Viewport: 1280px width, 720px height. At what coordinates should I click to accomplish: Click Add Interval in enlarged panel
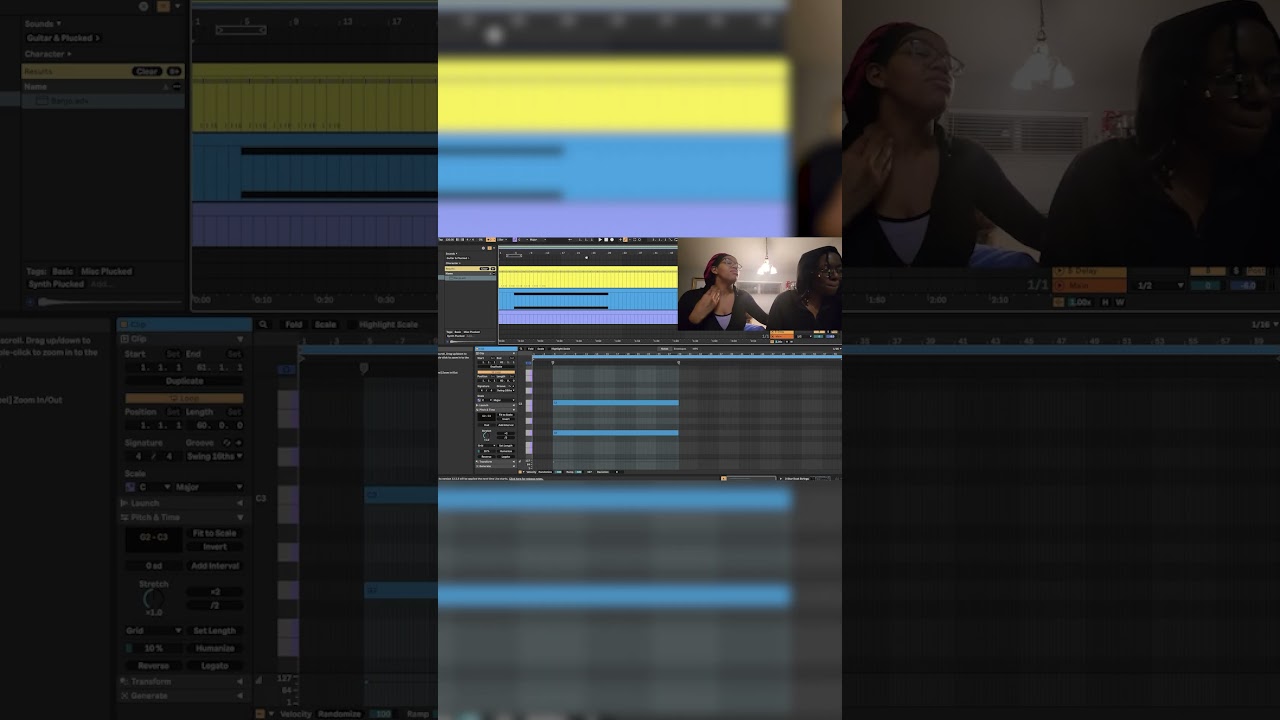point(215,566)
